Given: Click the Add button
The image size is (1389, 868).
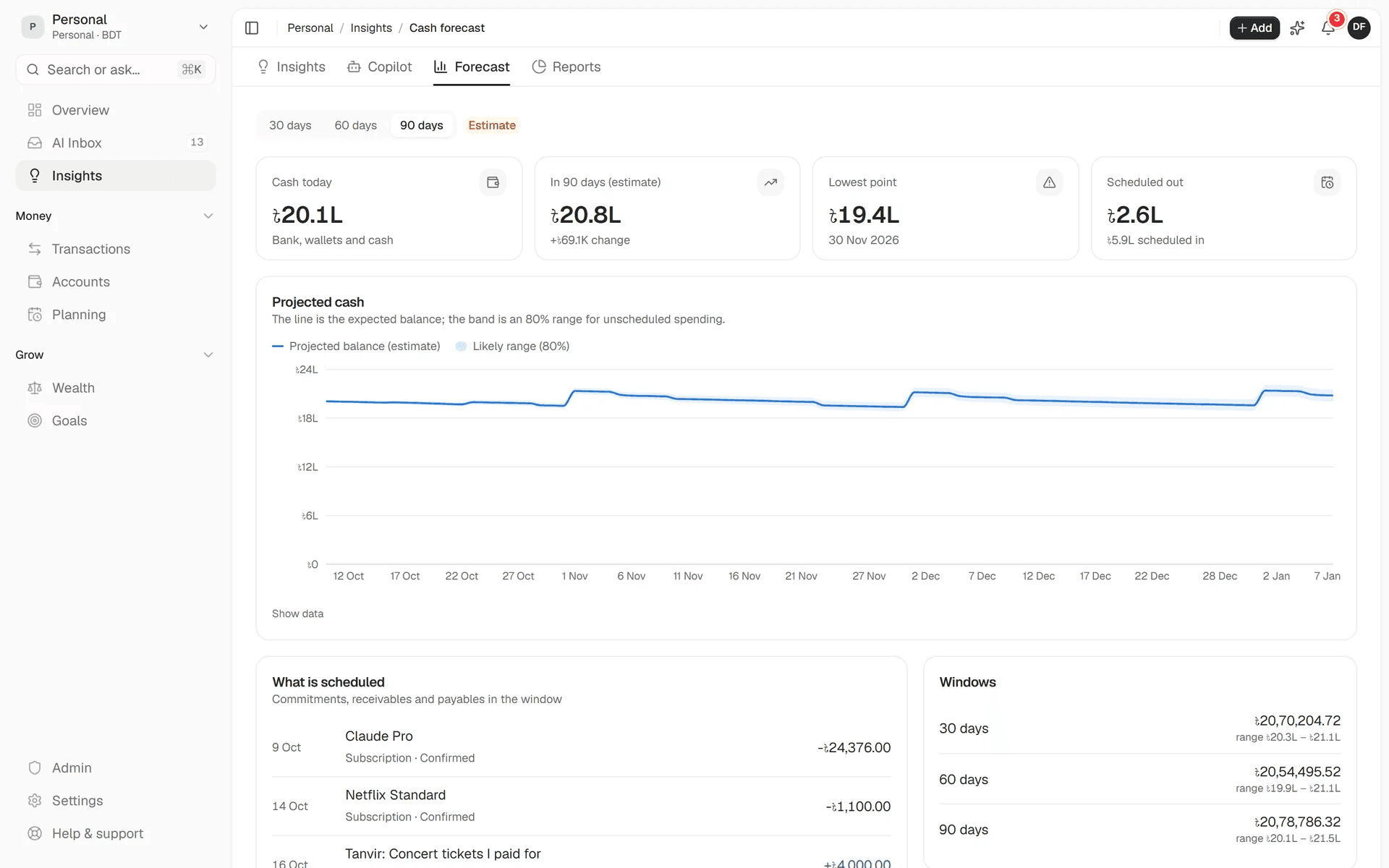Looking at the screenshot, I should pos(1254,27).
